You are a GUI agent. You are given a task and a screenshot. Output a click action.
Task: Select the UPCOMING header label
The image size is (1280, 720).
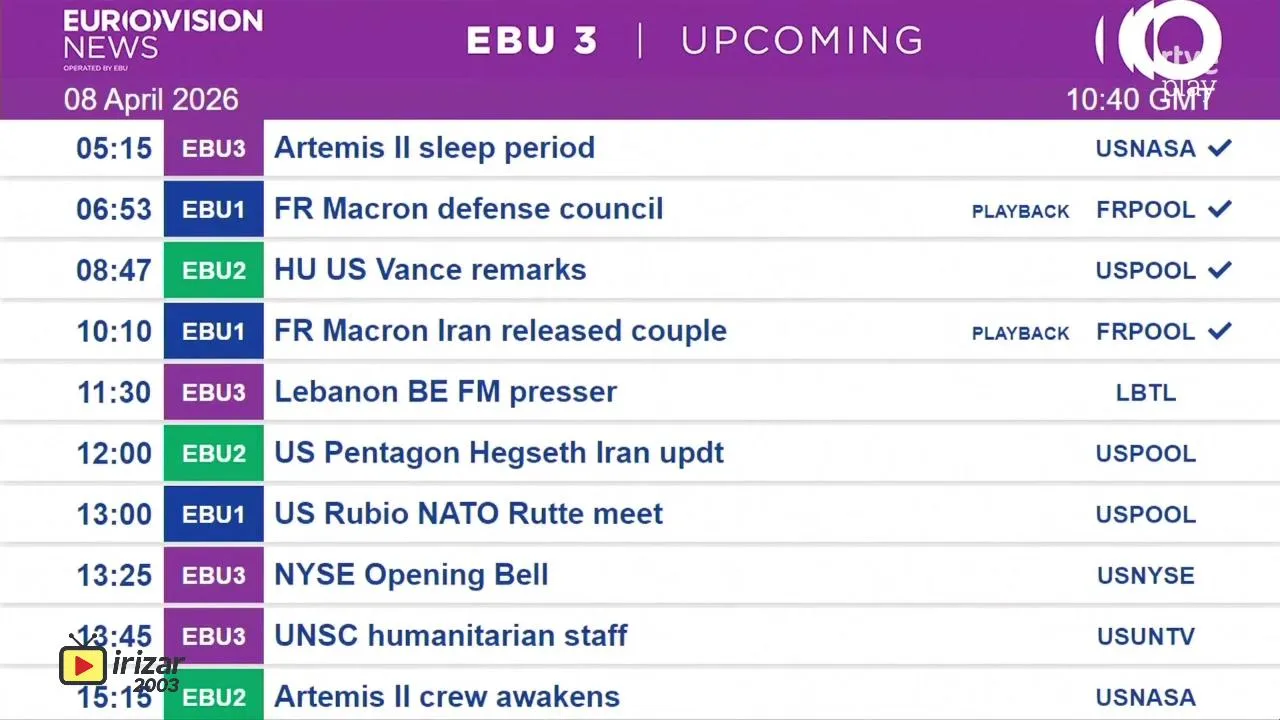pos(801,41)
